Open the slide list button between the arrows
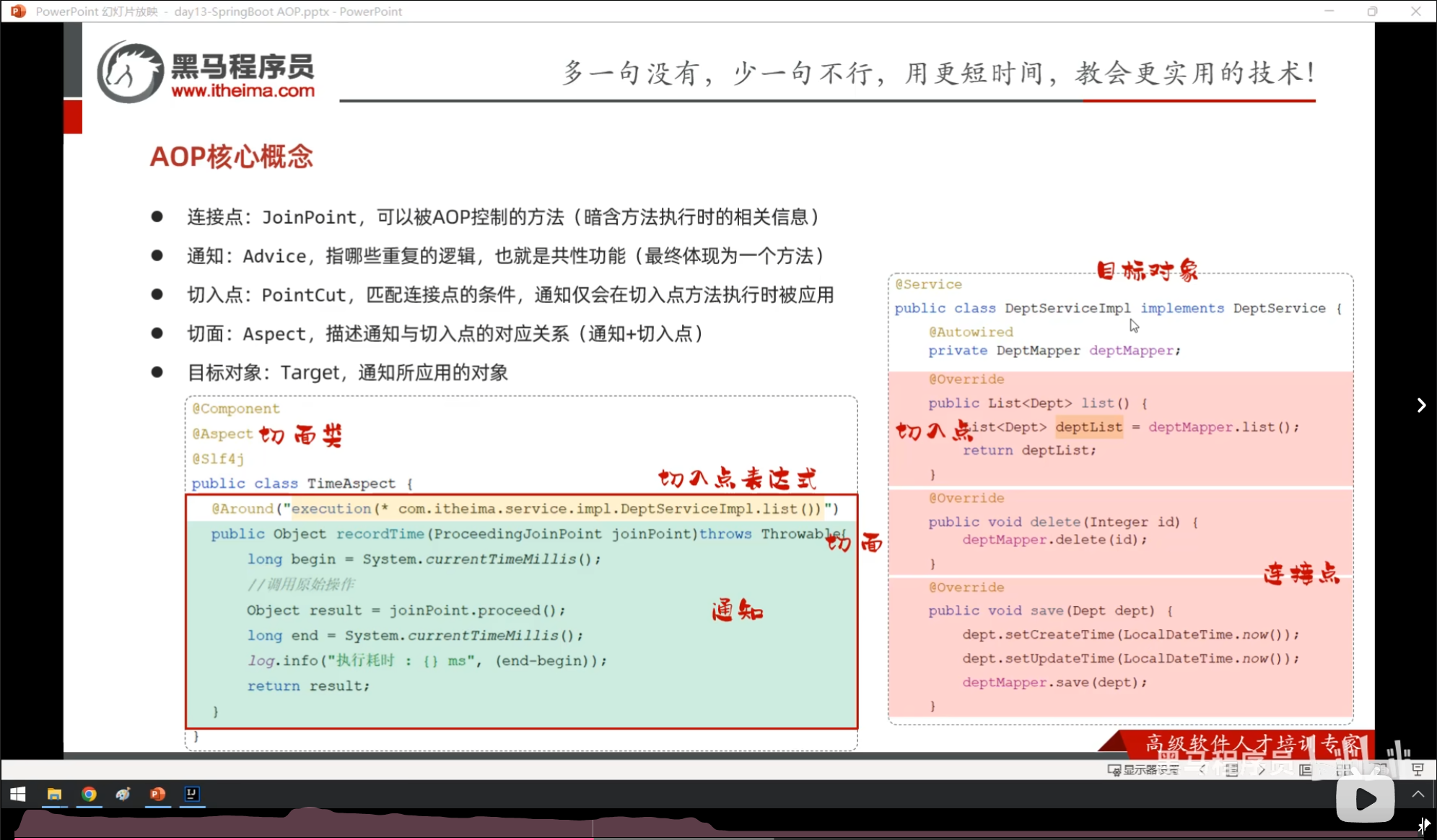 1231,770
